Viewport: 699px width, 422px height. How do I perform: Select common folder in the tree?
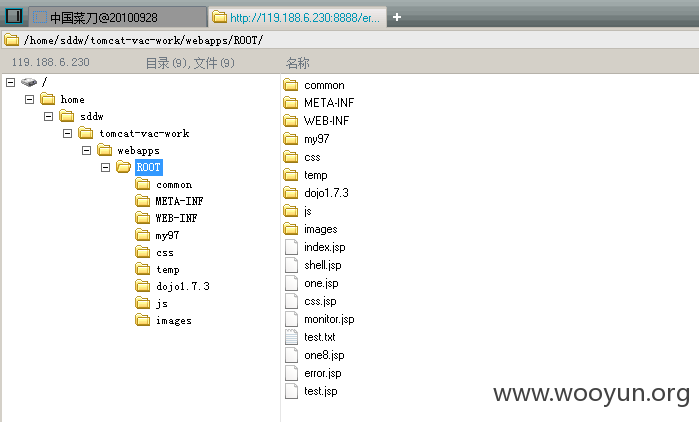click(x=174, y=184)
